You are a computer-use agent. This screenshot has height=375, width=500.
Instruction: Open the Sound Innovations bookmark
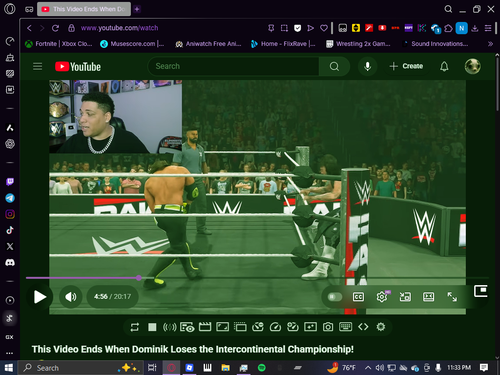435,44
